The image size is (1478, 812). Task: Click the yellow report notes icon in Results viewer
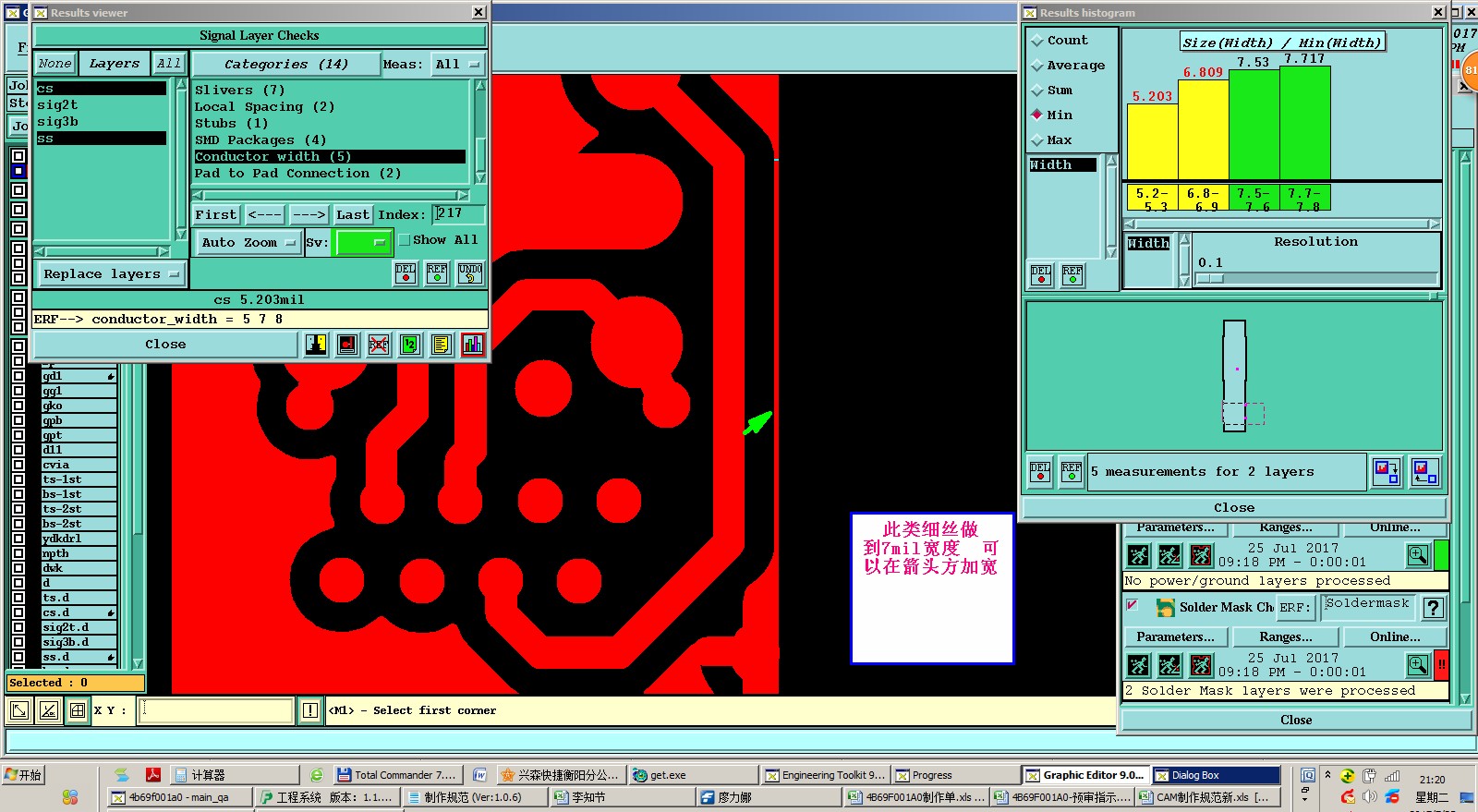click(x=442, y=345)
